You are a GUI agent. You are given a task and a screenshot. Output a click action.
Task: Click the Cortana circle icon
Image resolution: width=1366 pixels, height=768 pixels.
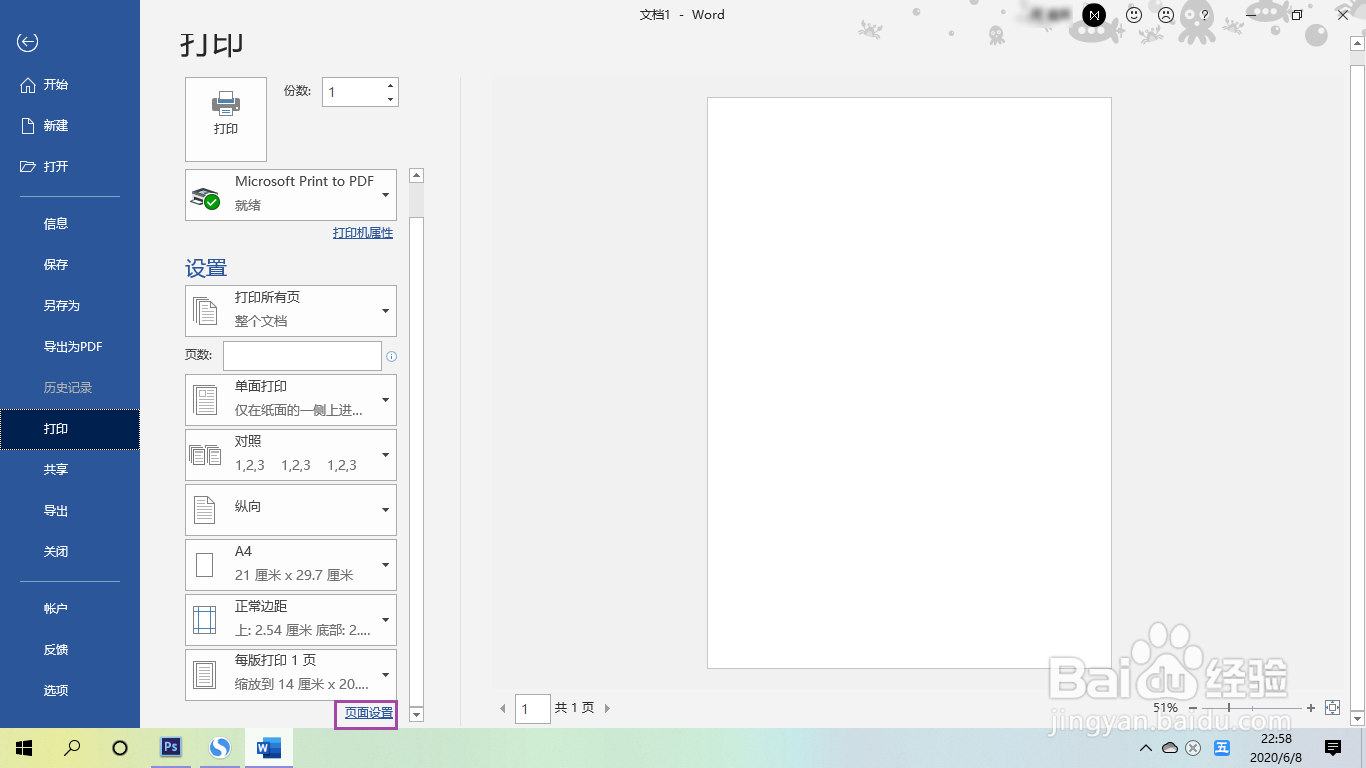pyautogui.click(x=120, y=748)
